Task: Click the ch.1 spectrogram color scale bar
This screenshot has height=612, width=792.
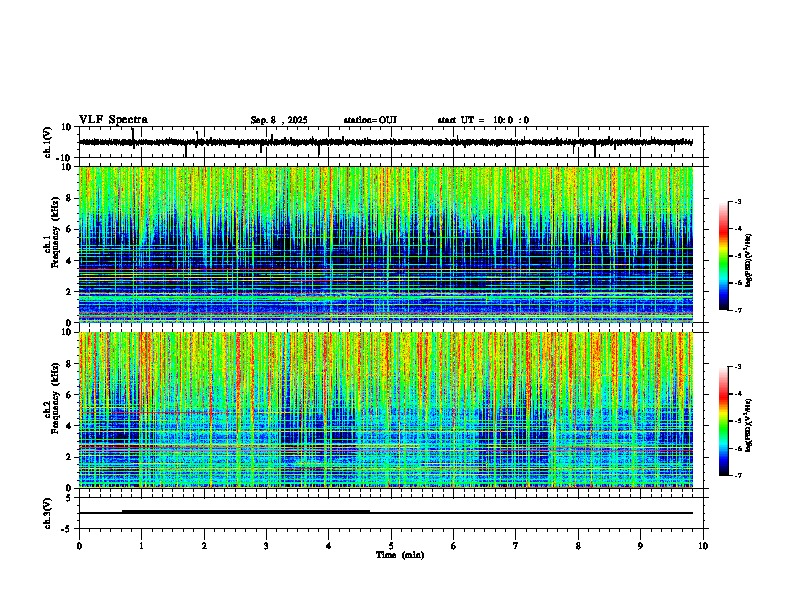Action: tap(723, 256)
